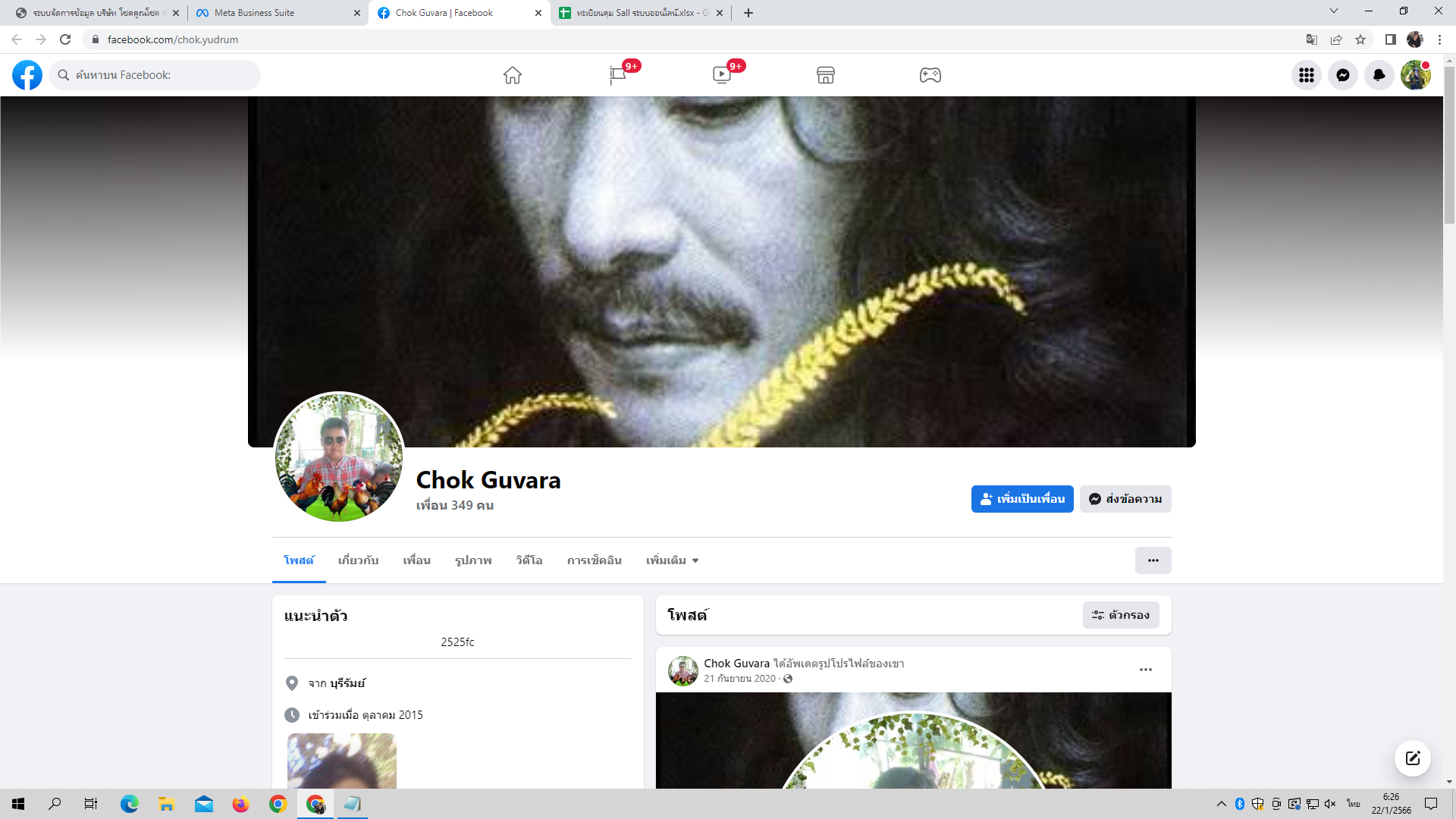Image resolution: width=1456 pixels, height=819 pixels.
Task: Open Firefox from the Windows taskbar
Action: point(240,804)
